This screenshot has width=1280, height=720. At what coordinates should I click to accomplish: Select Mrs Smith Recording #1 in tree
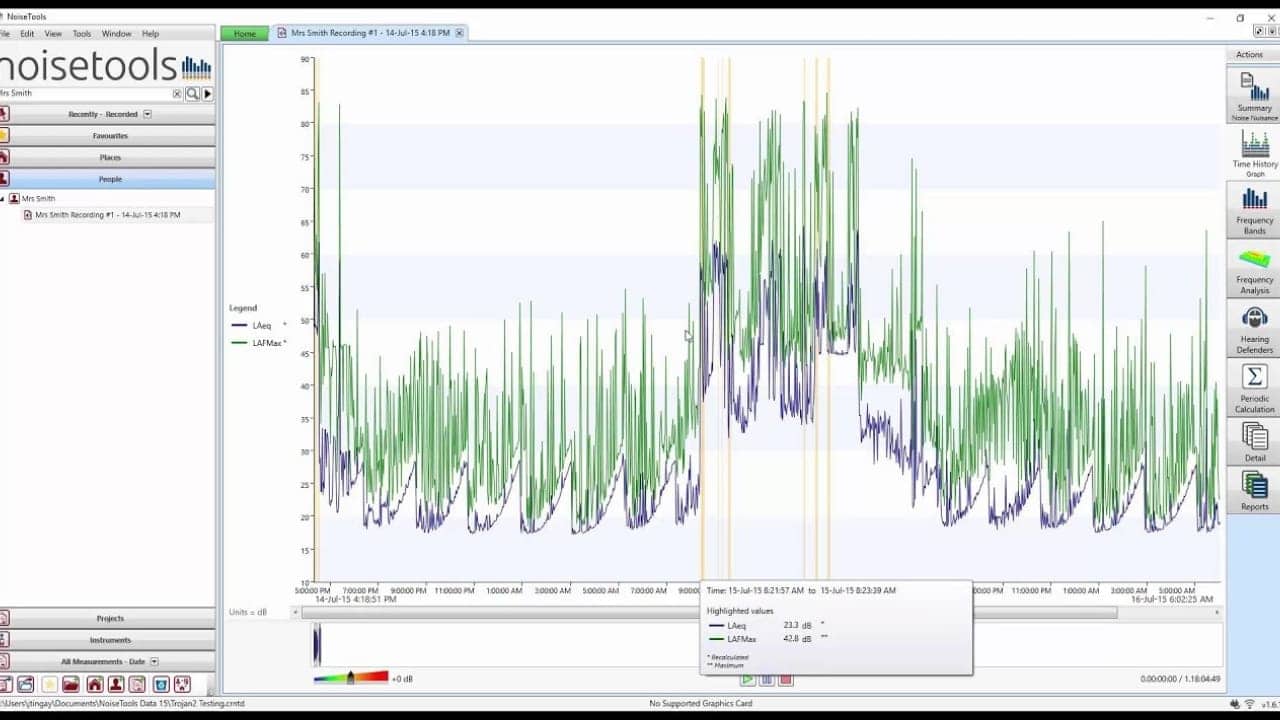coord(107,215)
